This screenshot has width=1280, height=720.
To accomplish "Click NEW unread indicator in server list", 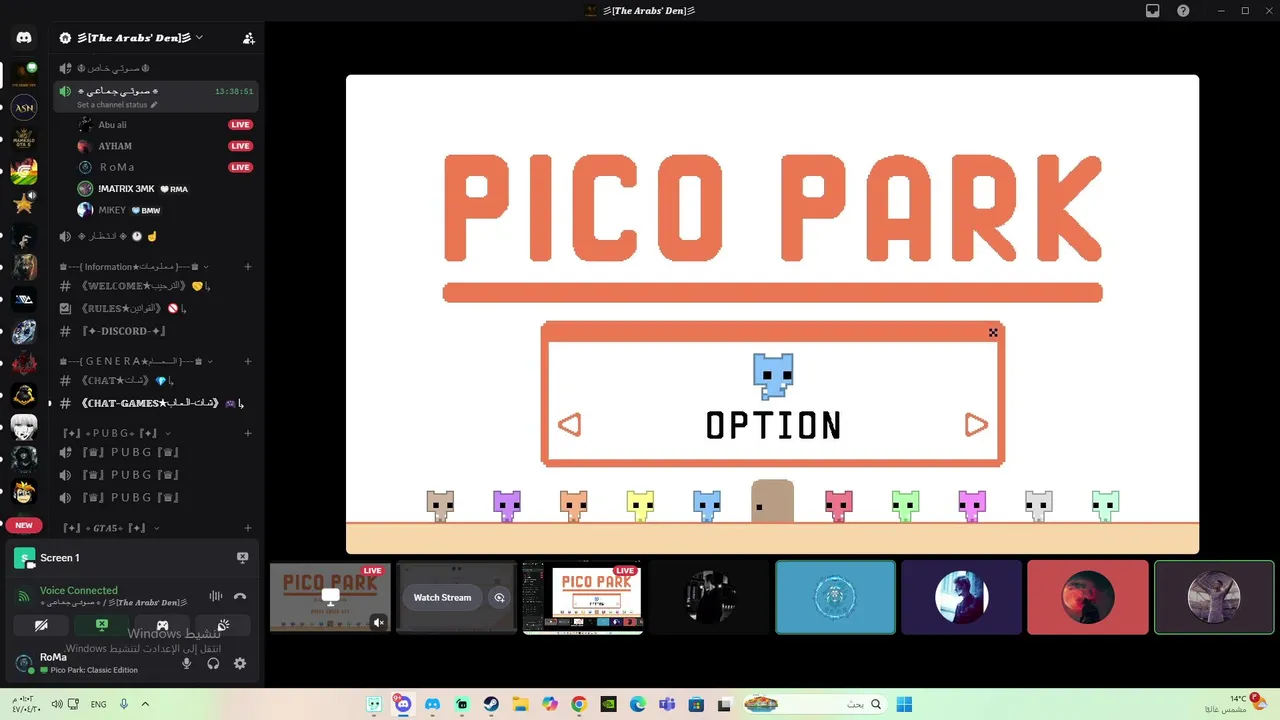I will tap(24, 525).
